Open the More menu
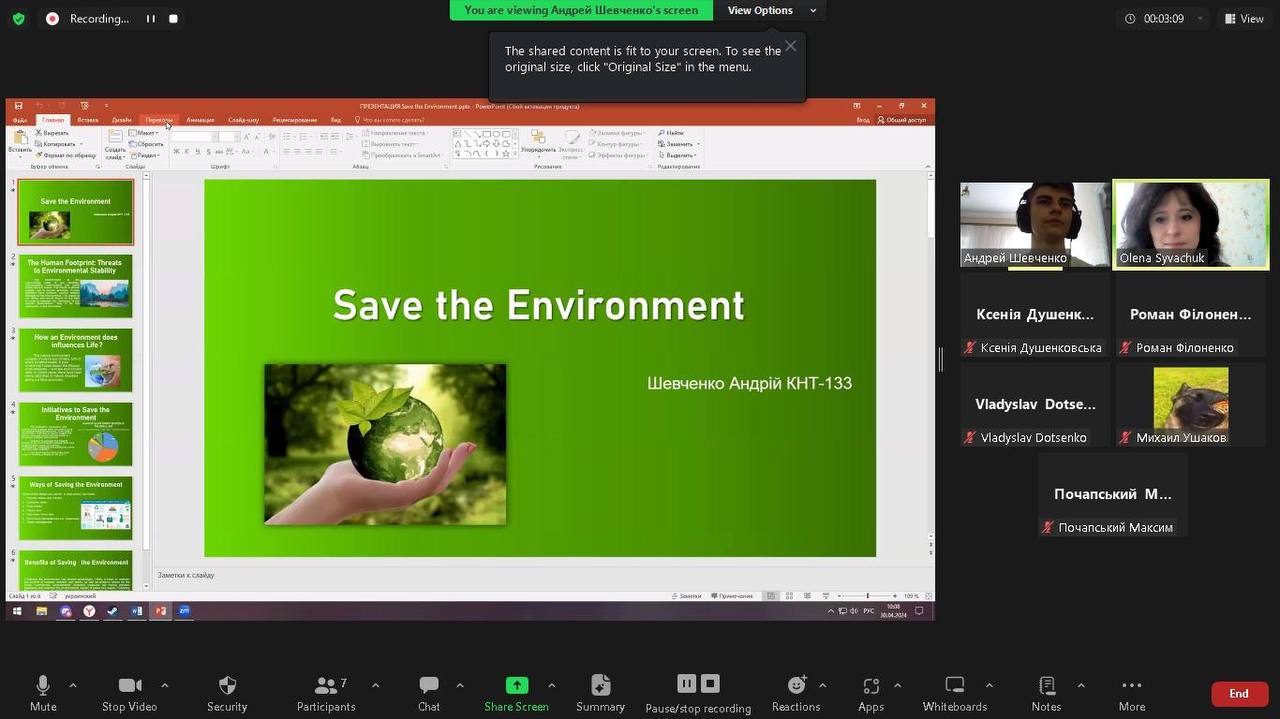 [1132, 692]
